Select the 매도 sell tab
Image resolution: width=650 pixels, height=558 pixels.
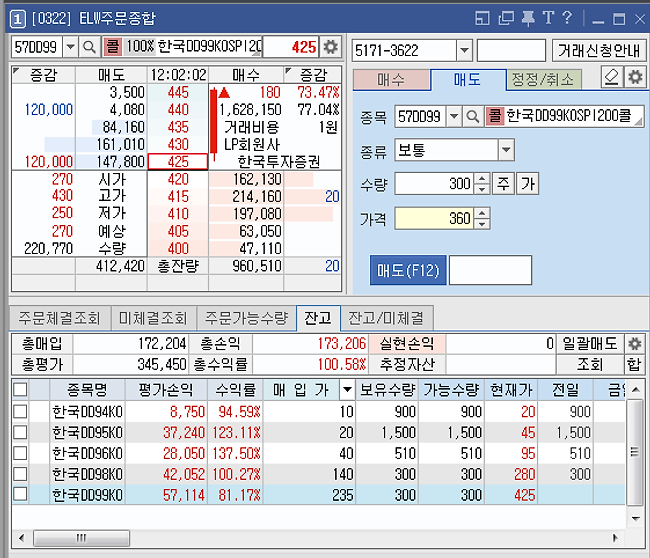pos(468,80)
